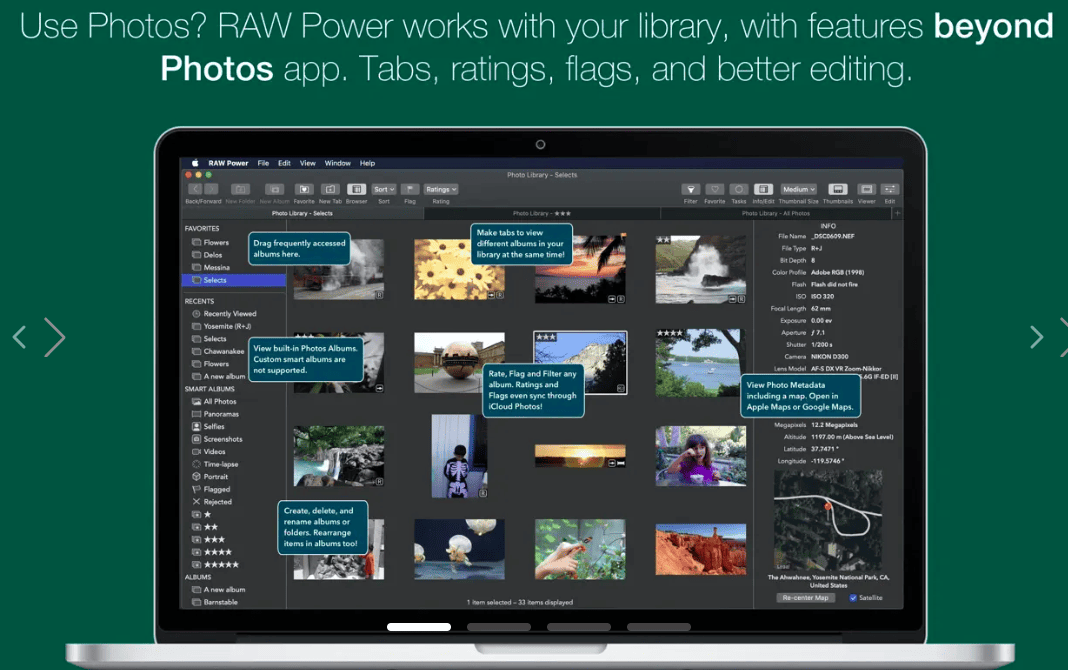This screenshot has width=1068, height=670.
Task: Open the Help menu
Action: click(x=367, y=163)
